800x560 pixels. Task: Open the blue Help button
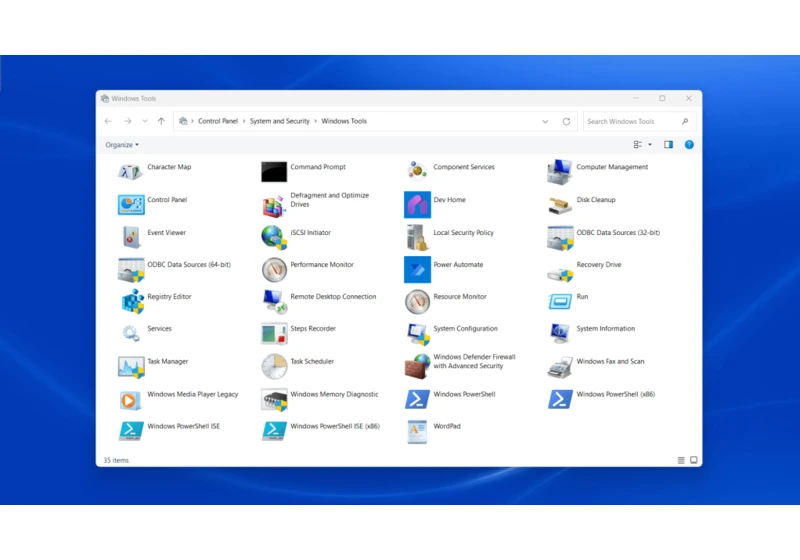tap(689, 145)
